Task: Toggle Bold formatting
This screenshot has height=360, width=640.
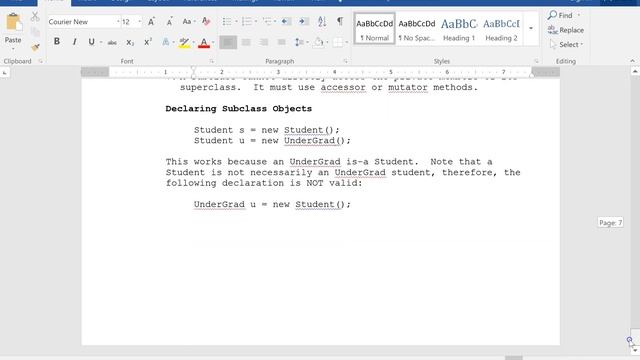Action: coord(57,42)
